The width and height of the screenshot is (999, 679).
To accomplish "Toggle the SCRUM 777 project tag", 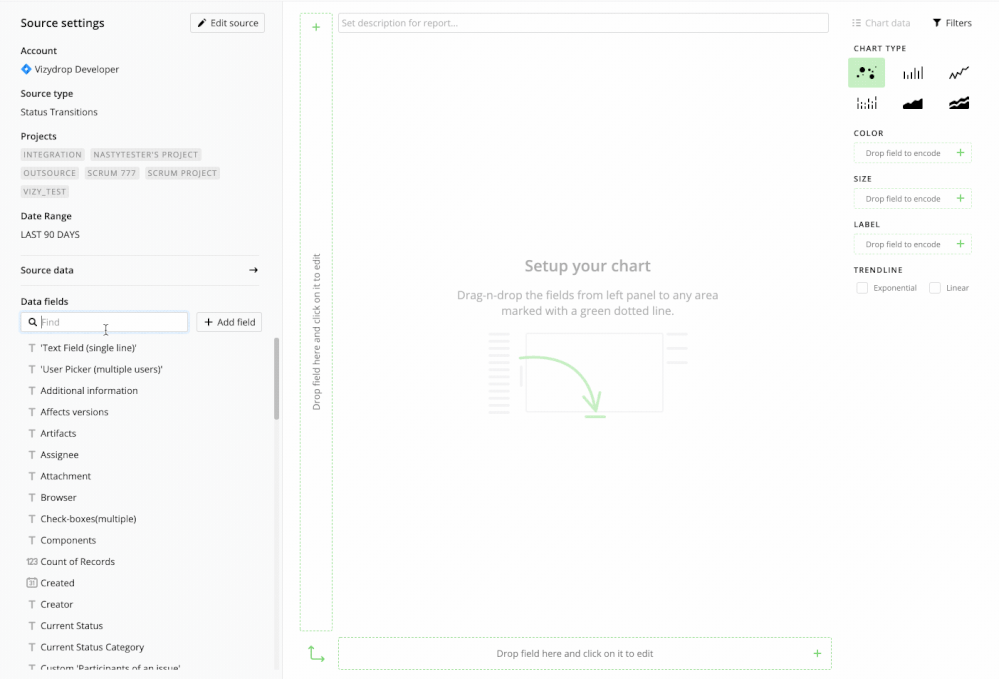I will (x=111, y=172).
